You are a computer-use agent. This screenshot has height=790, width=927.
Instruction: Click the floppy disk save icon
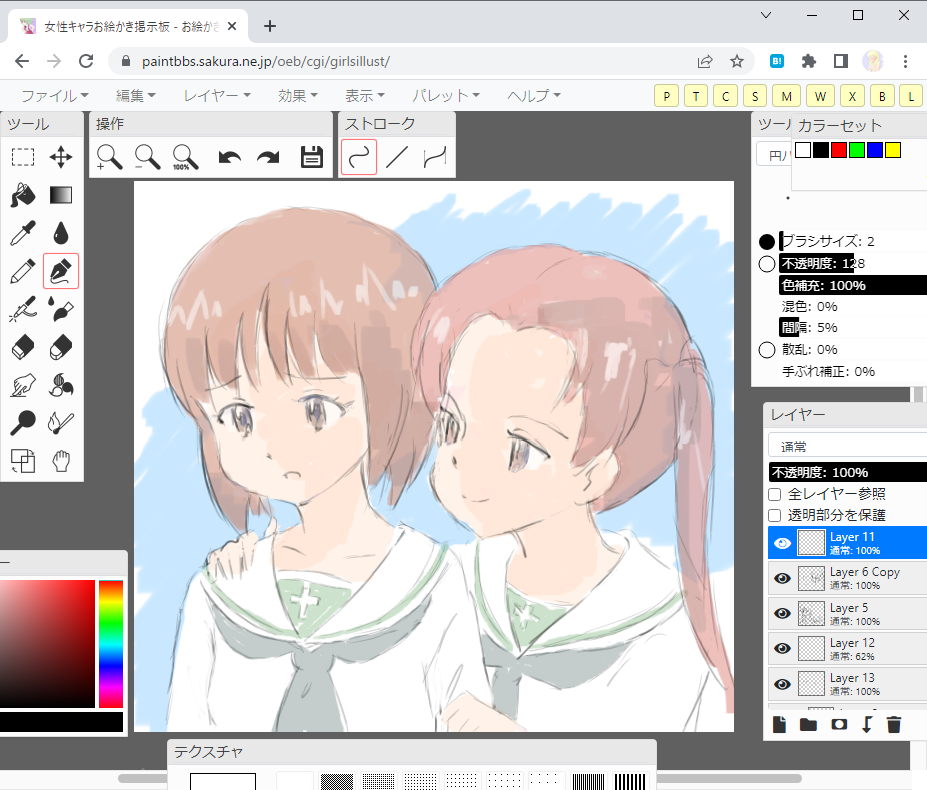[x=312, y=157]
